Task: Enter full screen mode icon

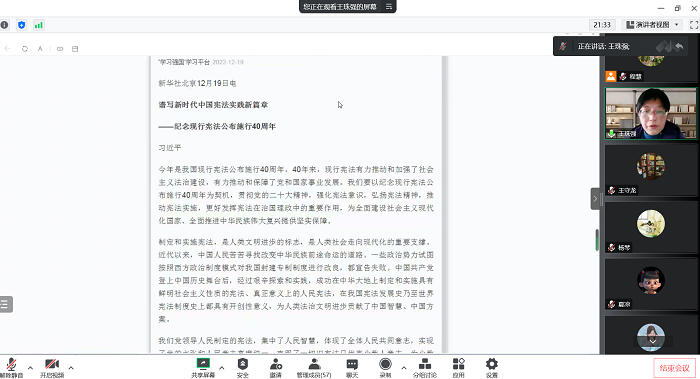Action: tap(694, 25)
